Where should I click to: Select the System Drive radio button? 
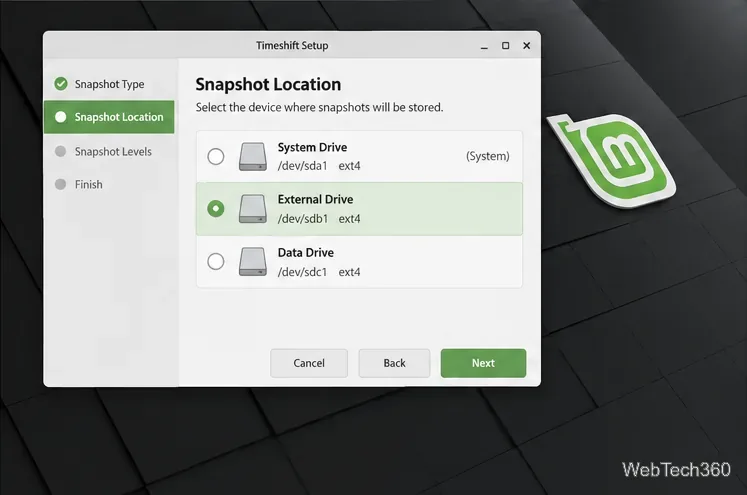pos(216,156)
